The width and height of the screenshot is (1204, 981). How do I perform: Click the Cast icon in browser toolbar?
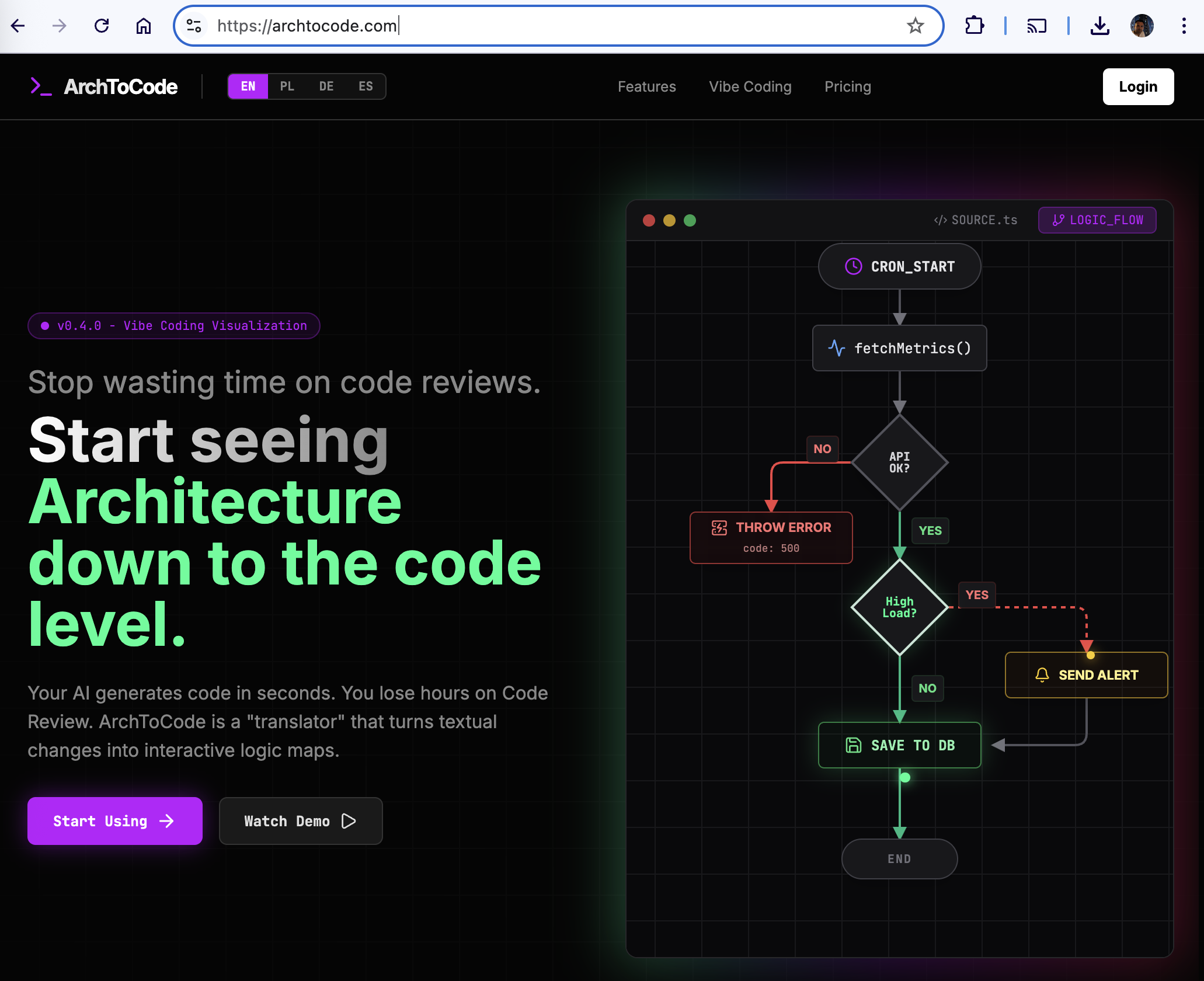point(1038,26)
